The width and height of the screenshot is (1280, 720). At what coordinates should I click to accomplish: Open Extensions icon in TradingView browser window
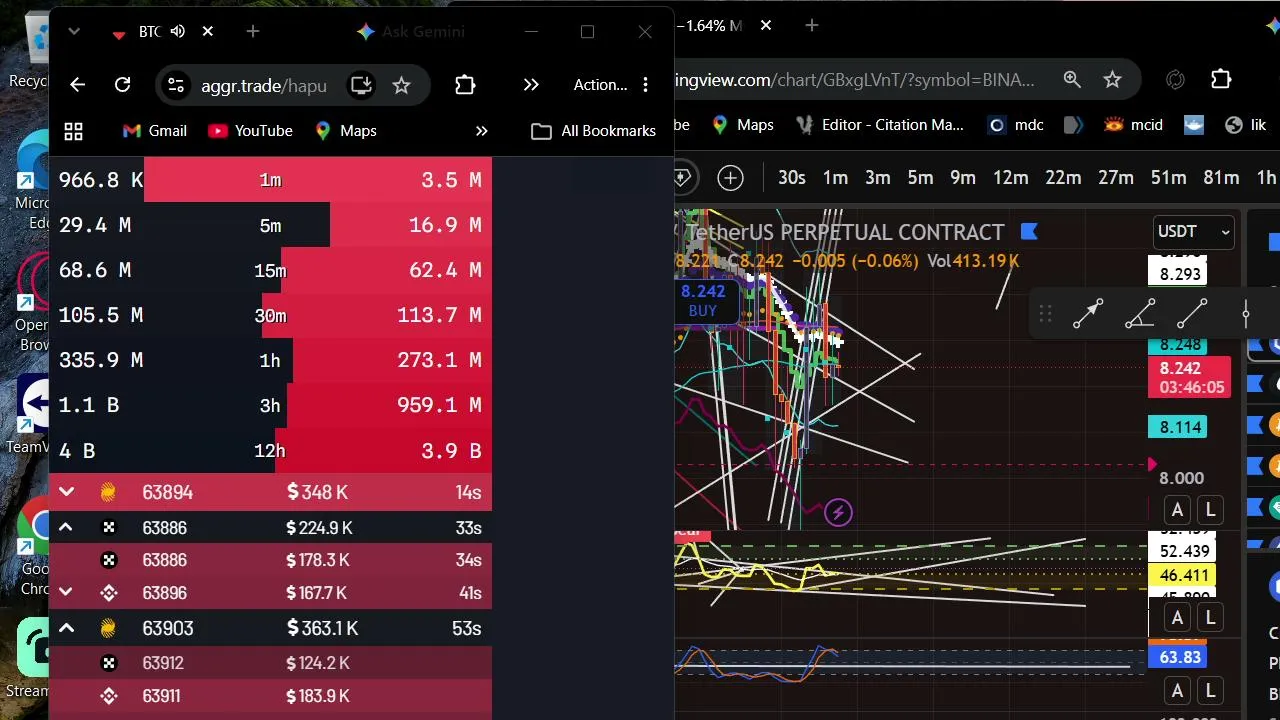[1221, 80]
